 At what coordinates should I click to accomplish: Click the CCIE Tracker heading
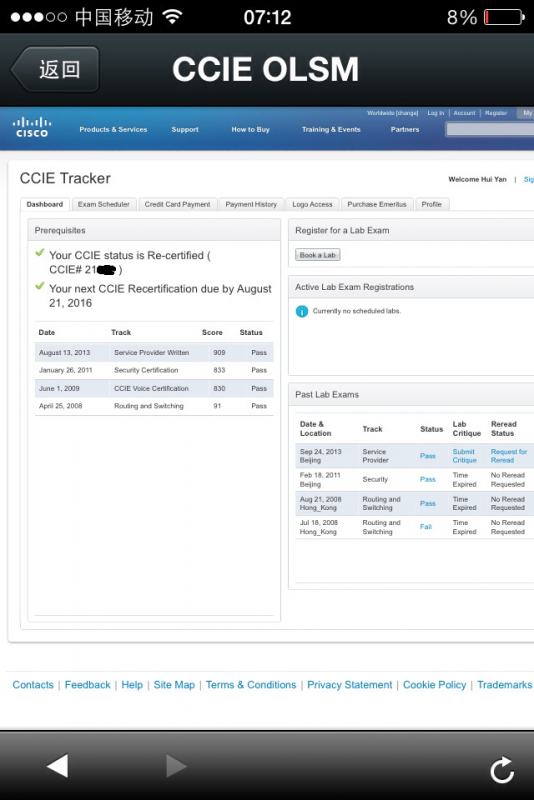pos(65,178)
